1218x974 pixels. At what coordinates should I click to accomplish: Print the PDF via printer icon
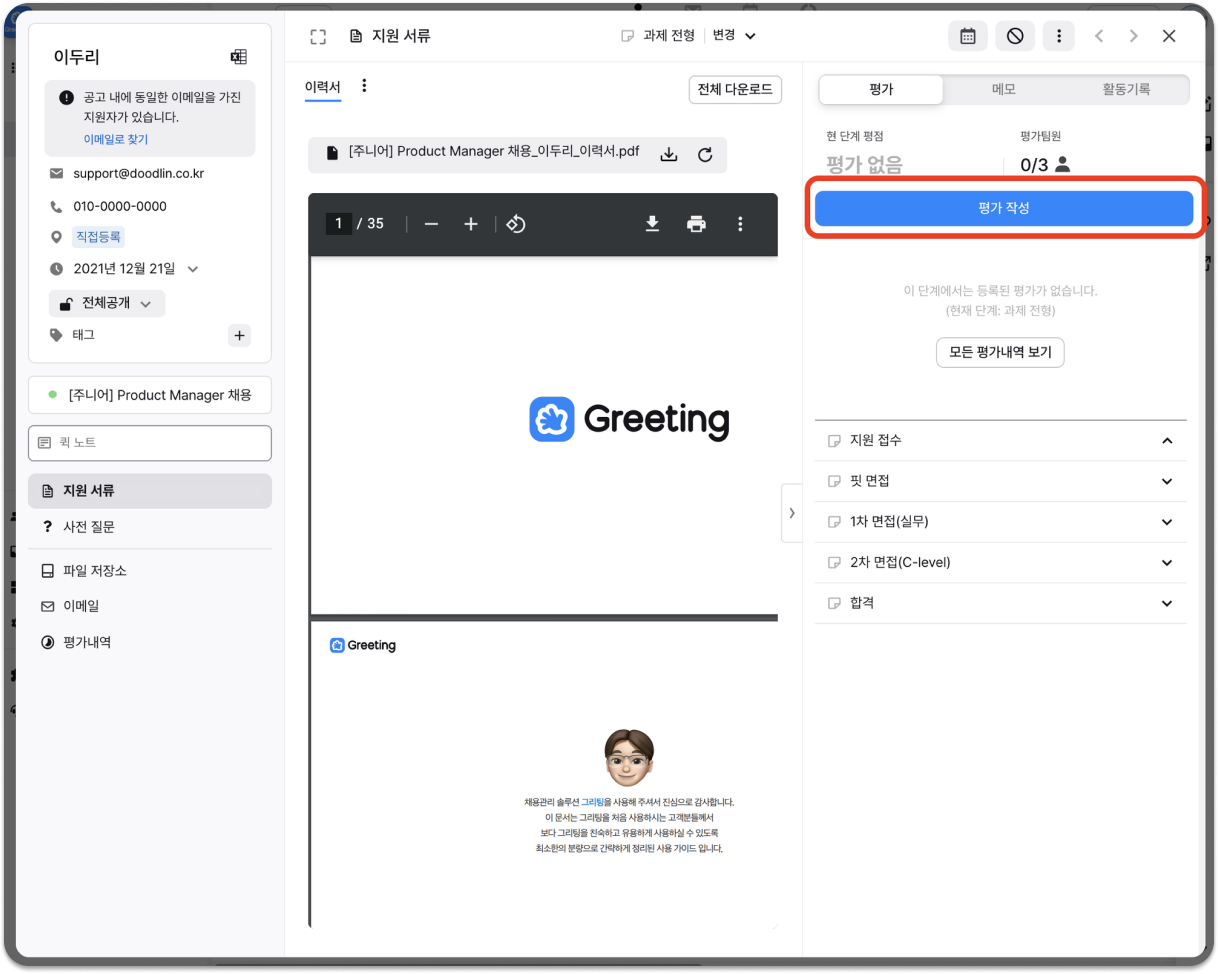[x=696, y=224]
